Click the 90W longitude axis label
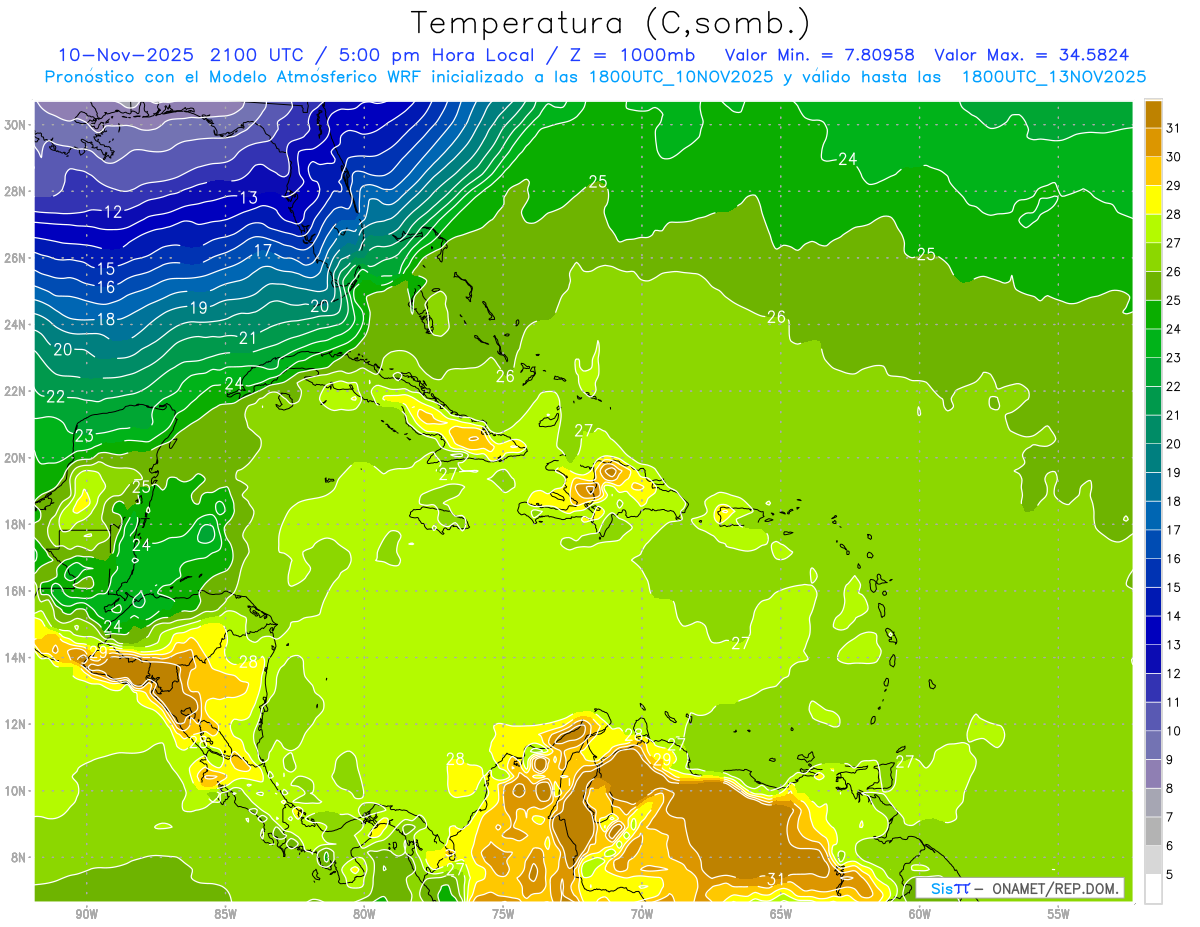The width and height of the screenshot is (1200, 927). coord(86,914)
